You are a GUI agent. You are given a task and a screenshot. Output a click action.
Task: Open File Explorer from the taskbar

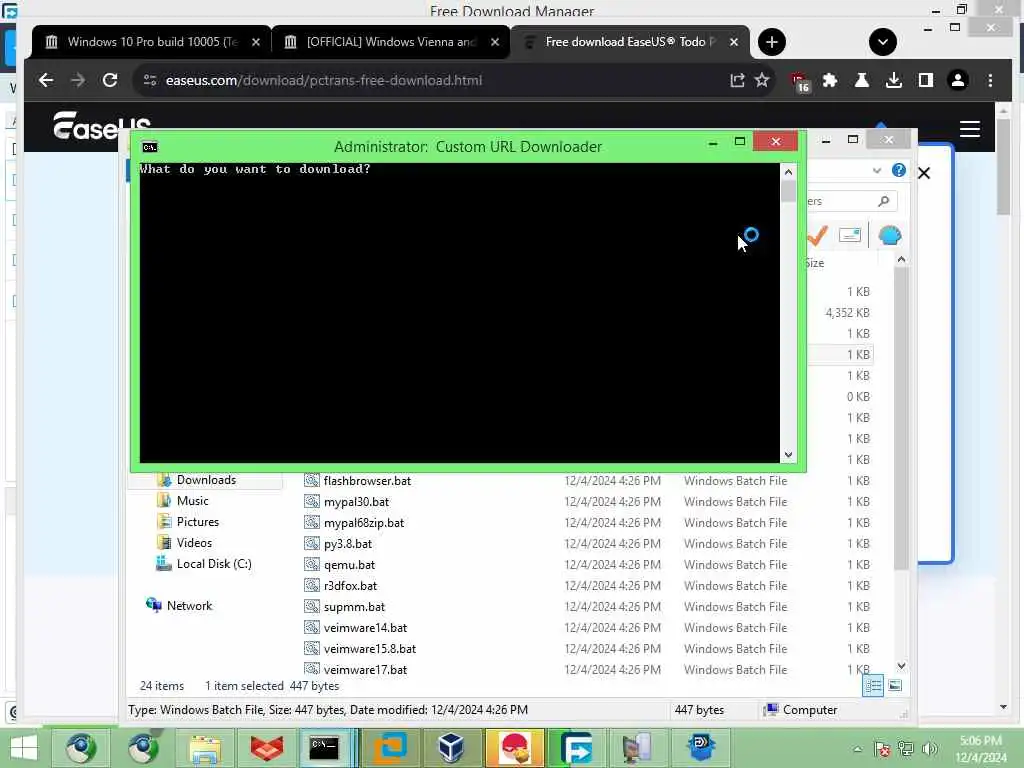[205, 748]
